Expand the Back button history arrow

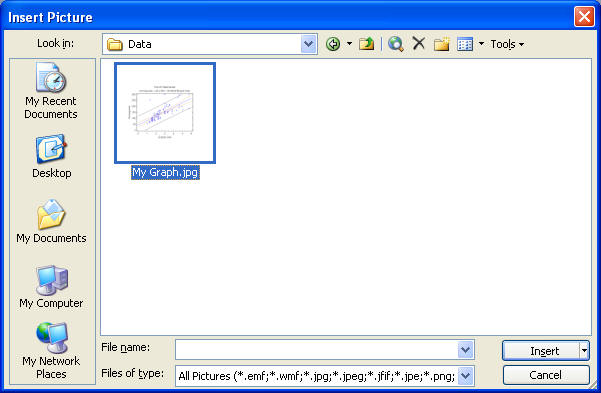(349, 44)
